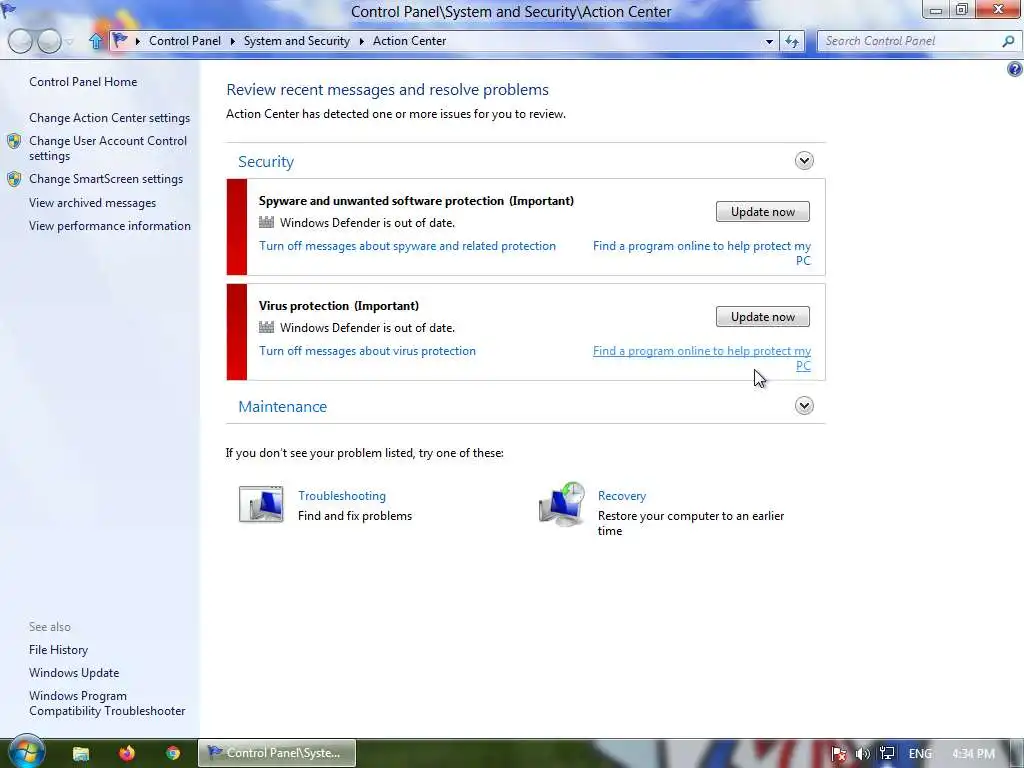
Task: Click the ENG language indicator
Action: 920,754
